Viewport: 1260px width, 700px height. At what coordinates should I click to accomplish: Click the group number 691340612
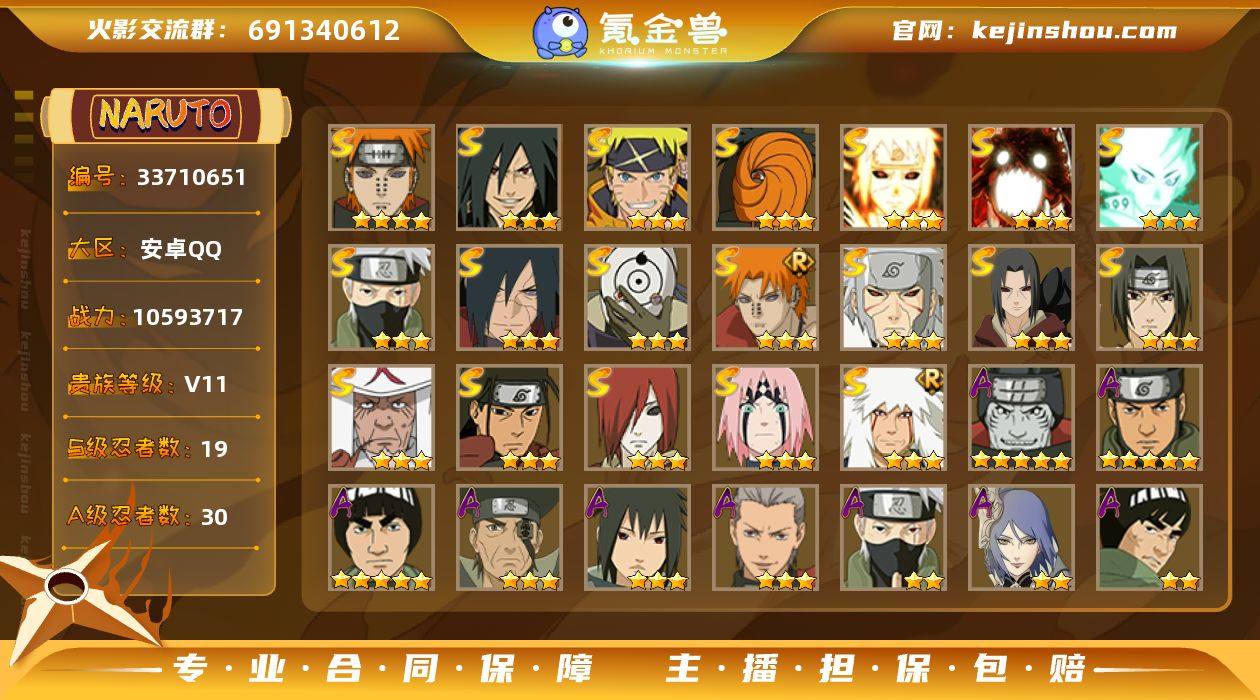click(x=324, y=30)
